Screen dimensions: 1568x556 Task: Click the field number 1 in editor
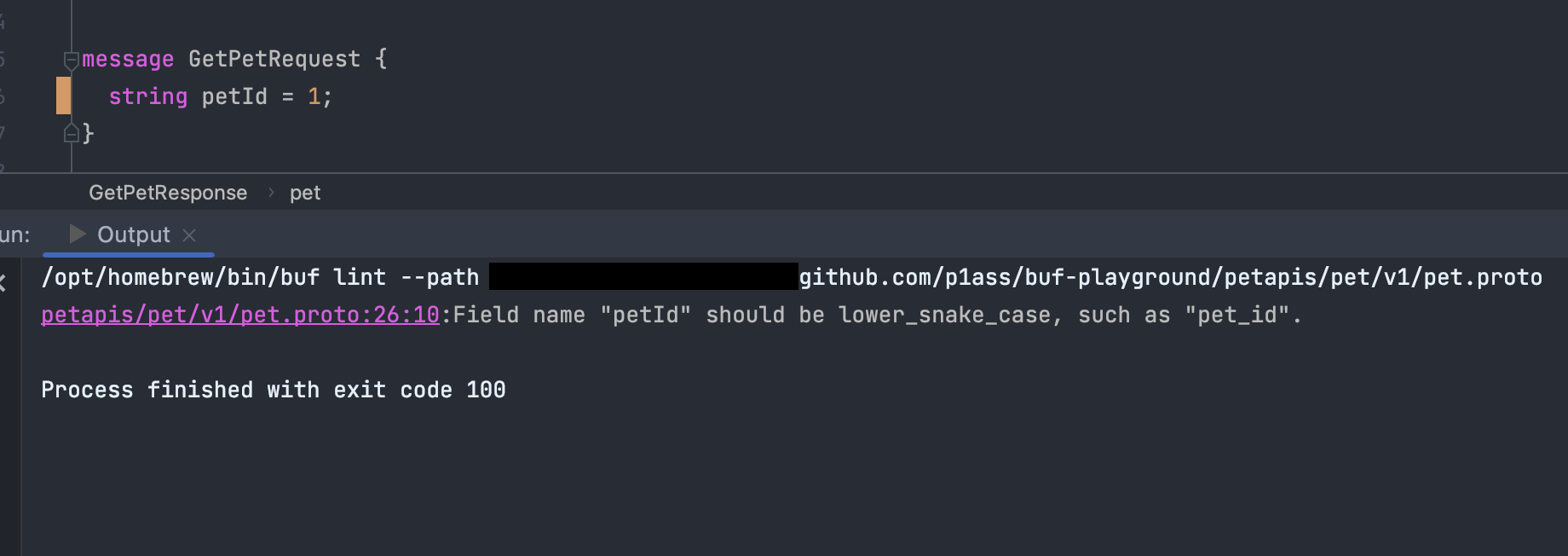(314, 96)
